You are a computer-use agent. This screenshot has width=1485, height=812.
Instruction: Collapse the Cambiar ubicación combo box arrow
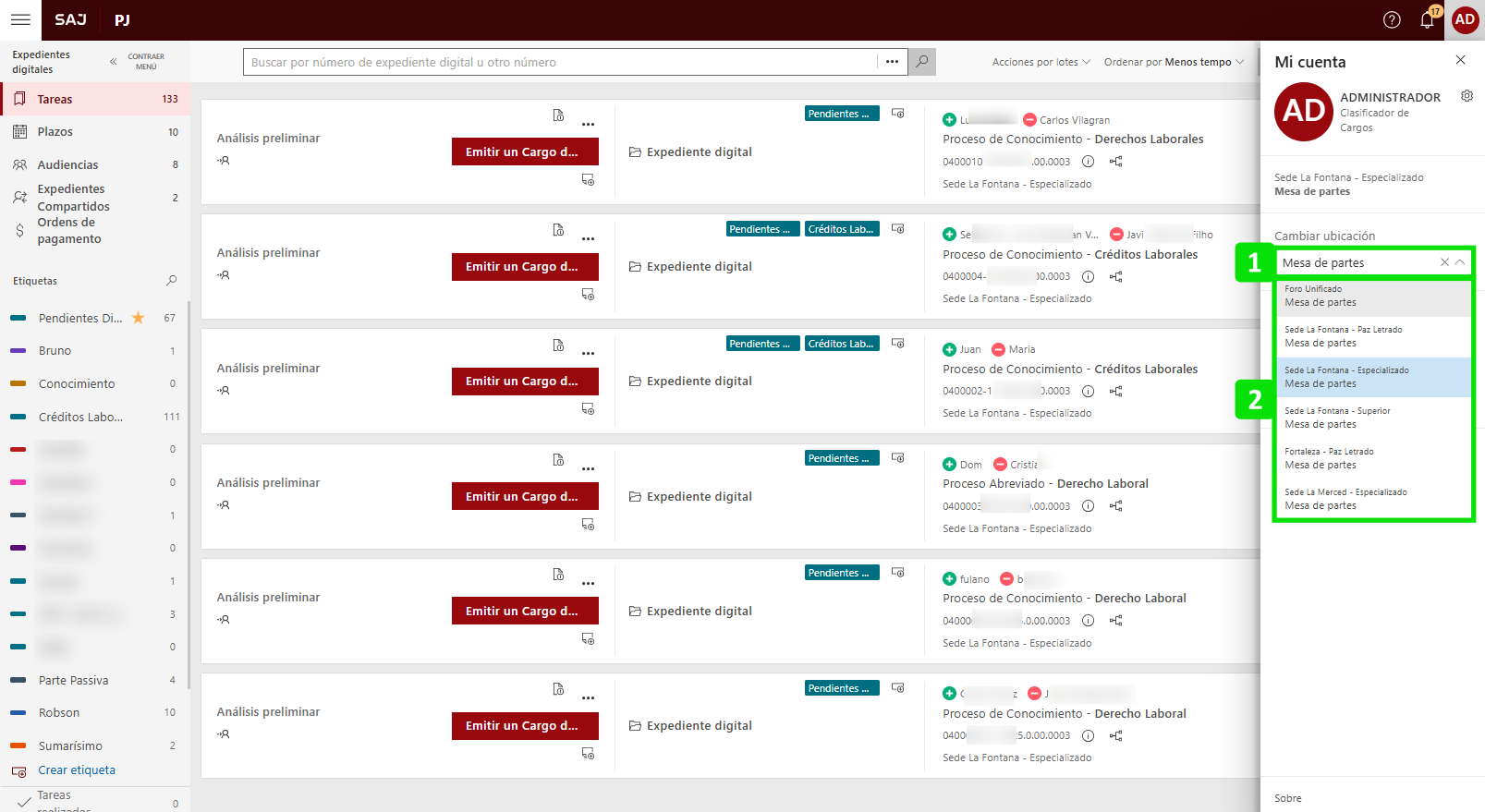pos(1460,262)
